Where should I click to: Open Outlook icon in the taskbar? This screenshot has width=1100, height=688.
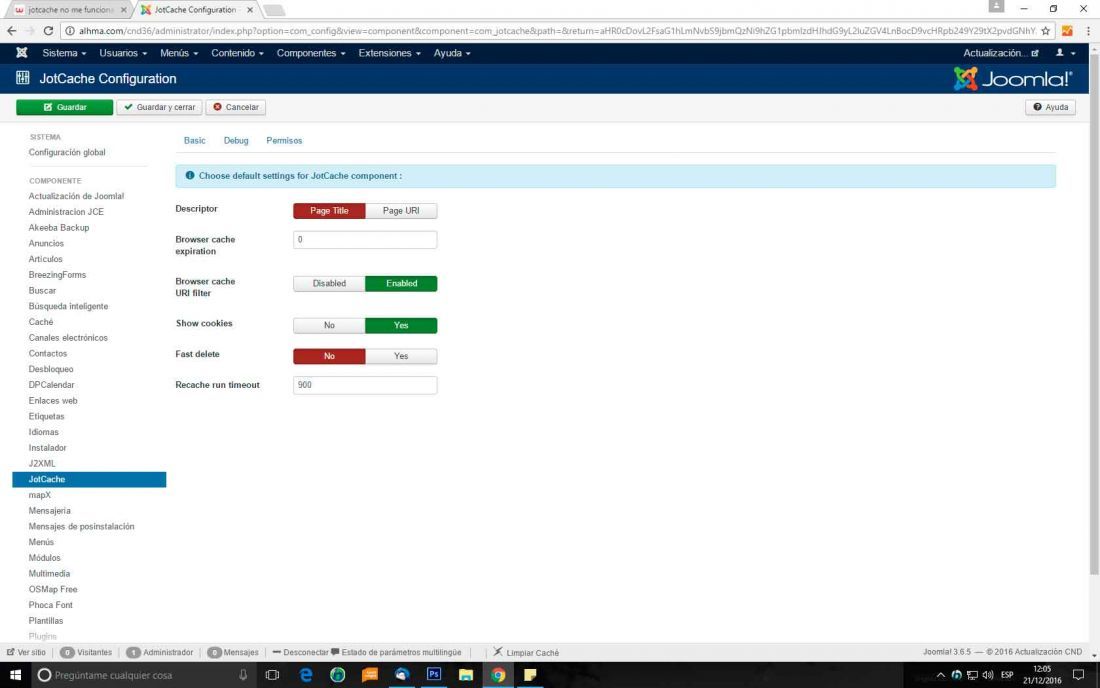[x=401, y=675]
